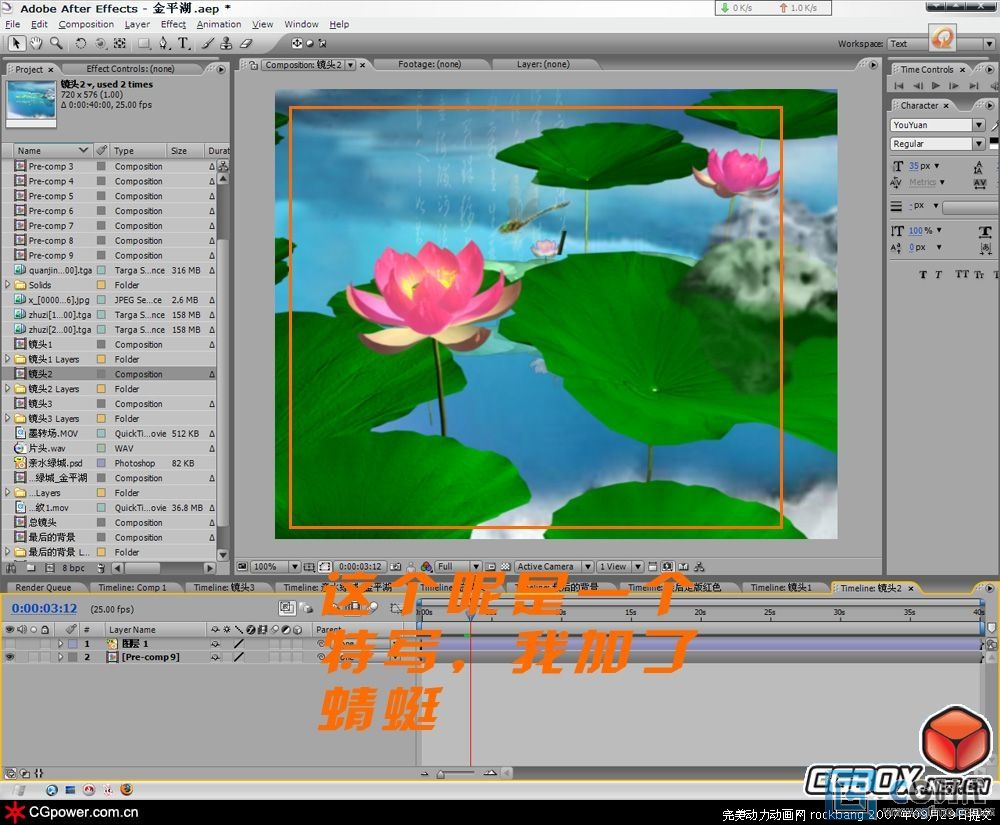The width and height of the screenshot is (1000, 825).
Task: Click Toggle Transparency Grid icon
Action: (x=505, y=566)
